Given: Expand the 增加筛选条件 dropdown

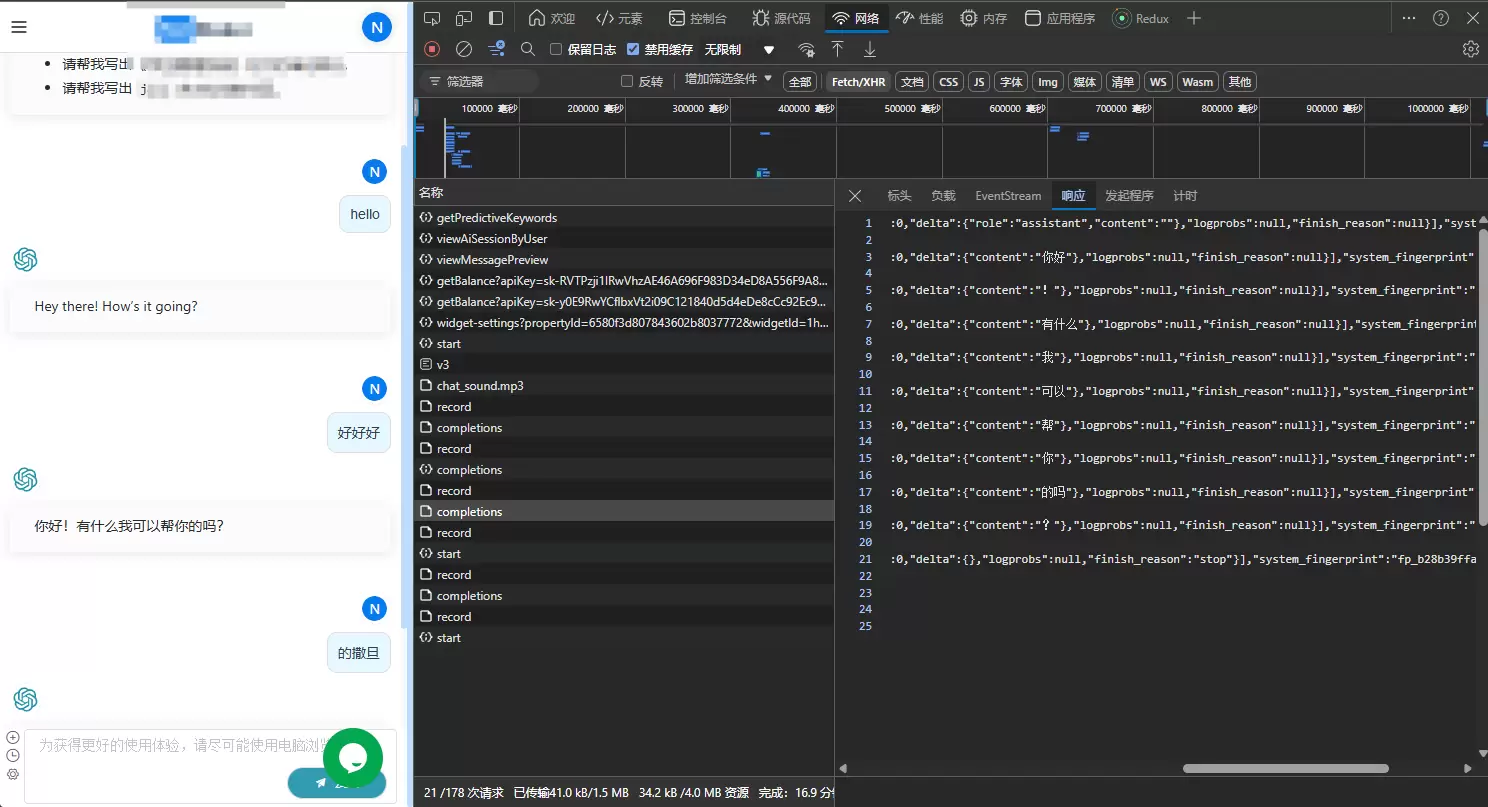Looking at the screenshot, I should [x=729, y=79].
